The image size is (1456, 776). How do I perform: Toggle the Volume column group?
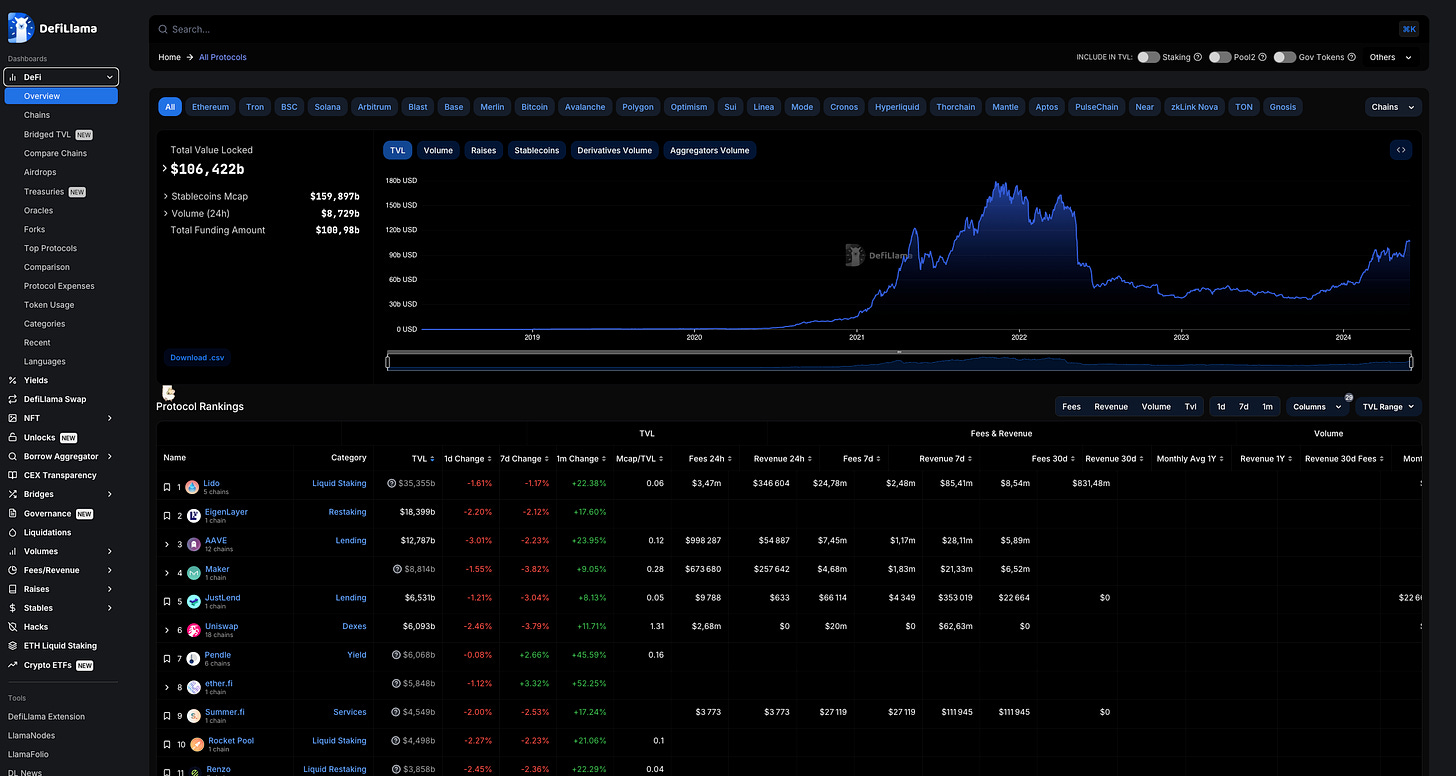[1156, 407]
